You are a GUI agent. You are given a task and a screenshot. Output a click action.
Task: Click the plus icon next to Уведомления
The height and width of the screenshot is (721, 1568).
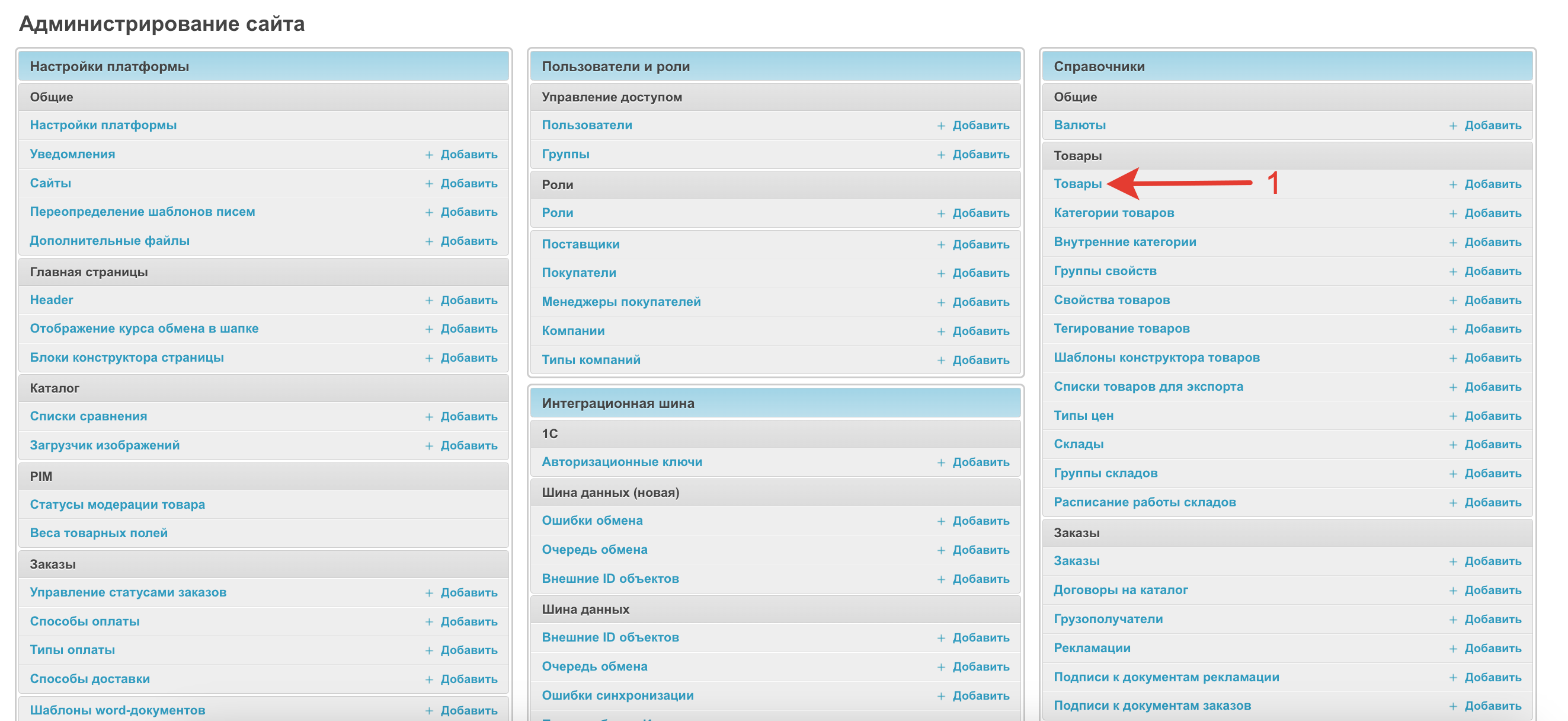428,155
